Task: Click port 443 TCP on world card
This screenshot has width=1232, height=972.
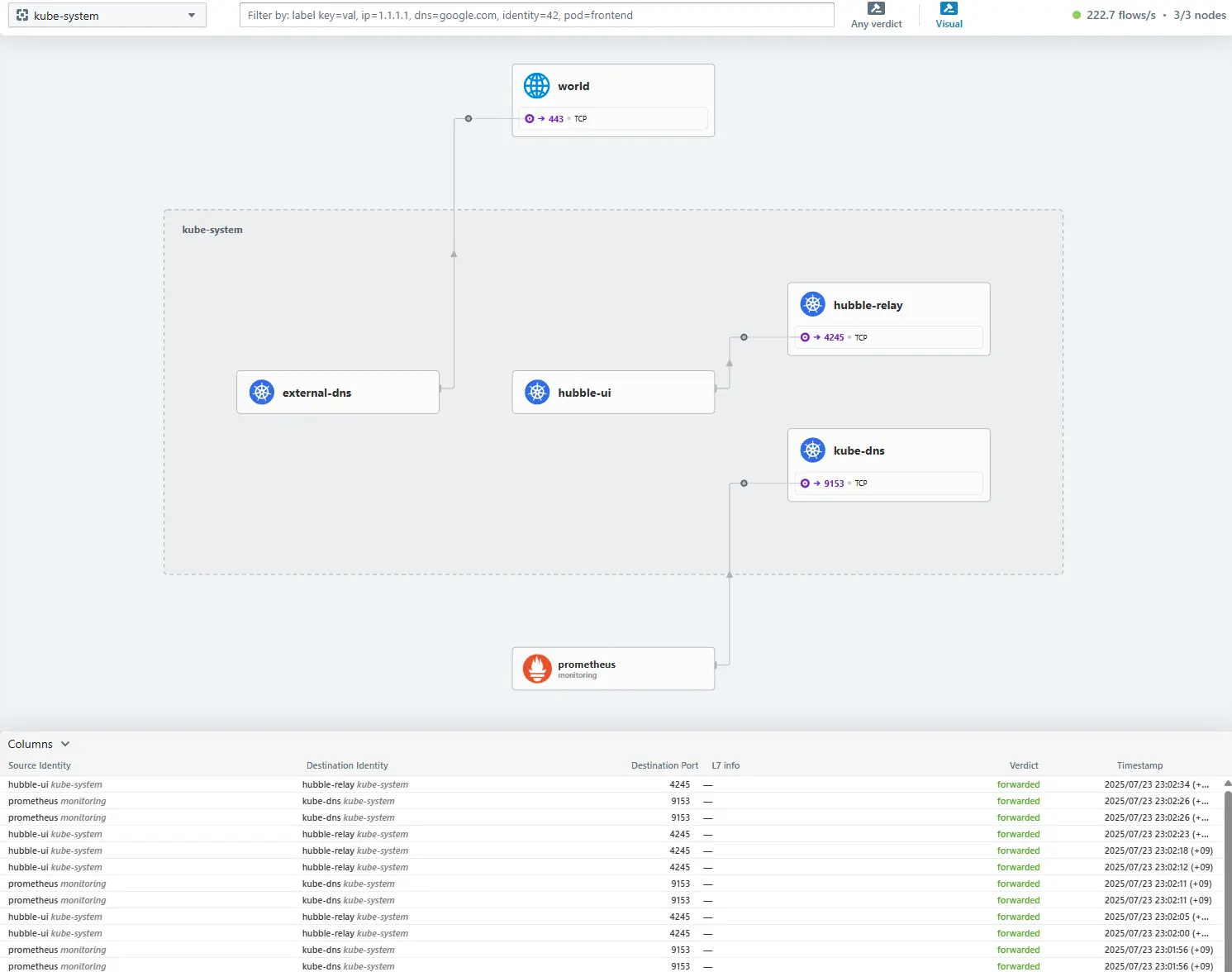Action: (613, 119)
